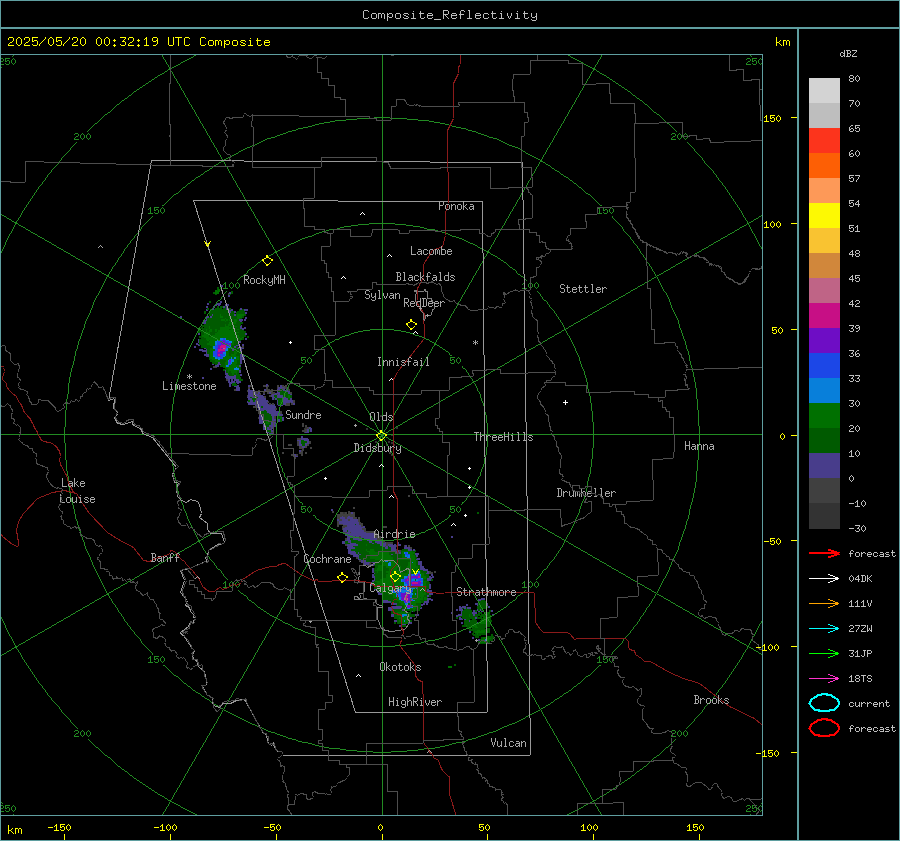
Task: Click the storm echo west of Sundre
Action: pyautogui.click(x=267, y=408)
